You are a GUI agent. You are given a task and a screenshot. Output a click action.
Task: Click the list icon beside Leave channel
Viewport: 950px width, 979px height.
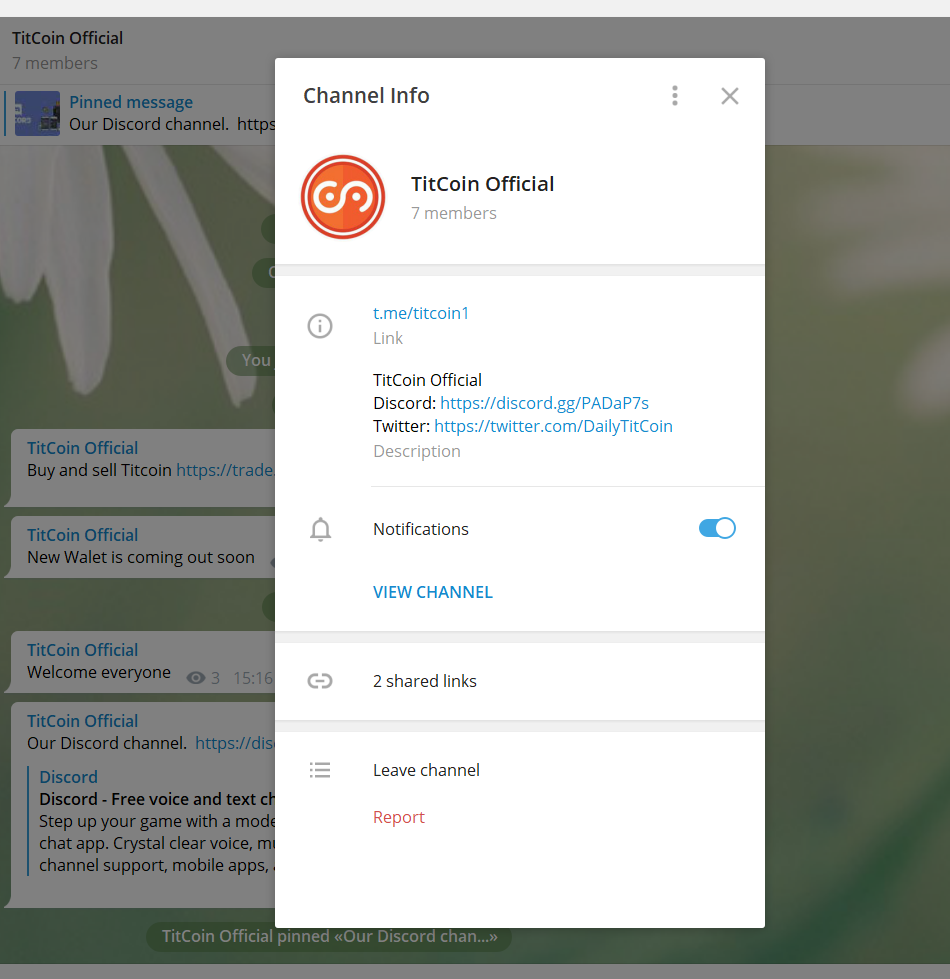(320, 770)
